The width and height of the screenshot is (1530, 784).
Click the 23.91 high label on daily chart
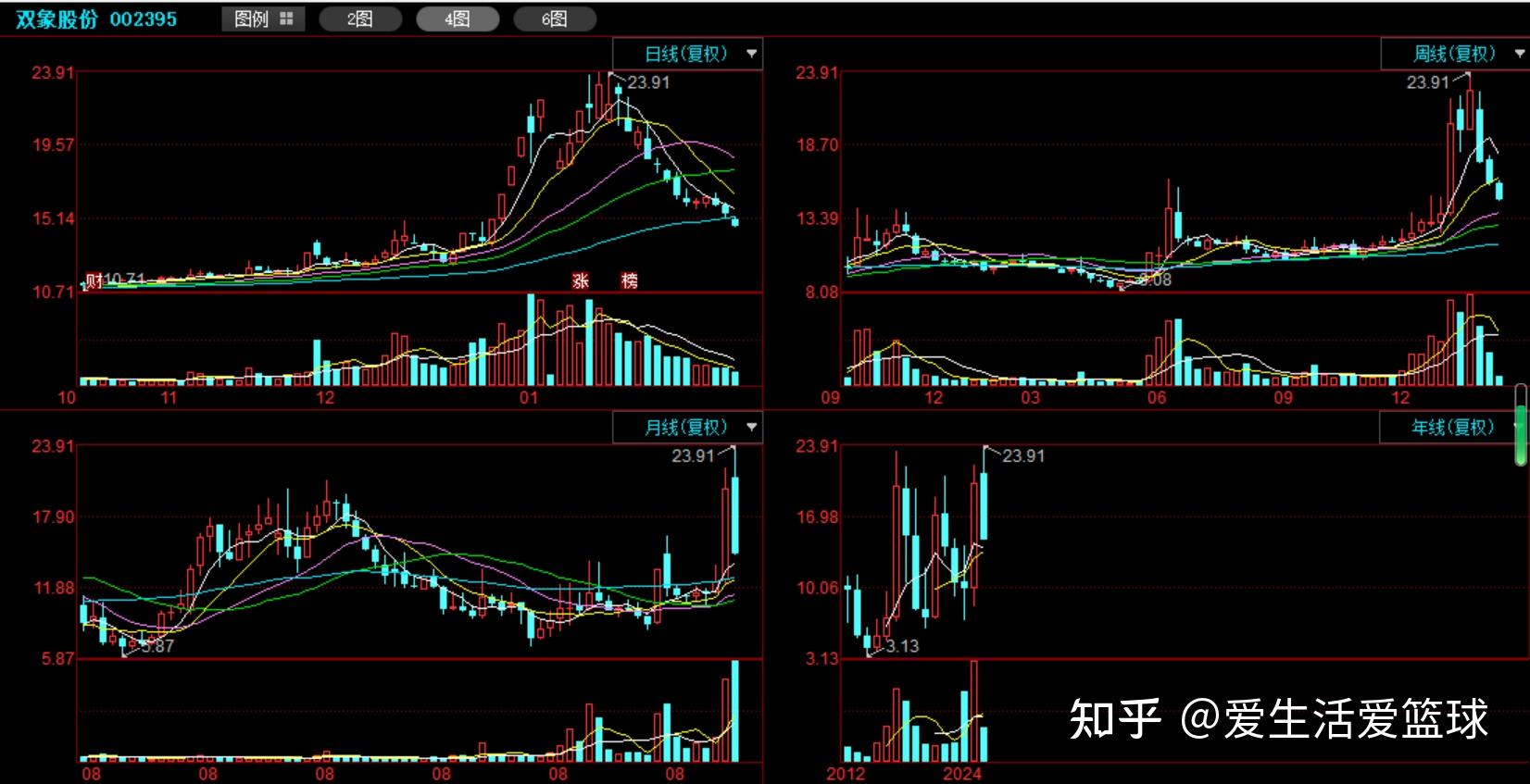click(x=648, y=82)
